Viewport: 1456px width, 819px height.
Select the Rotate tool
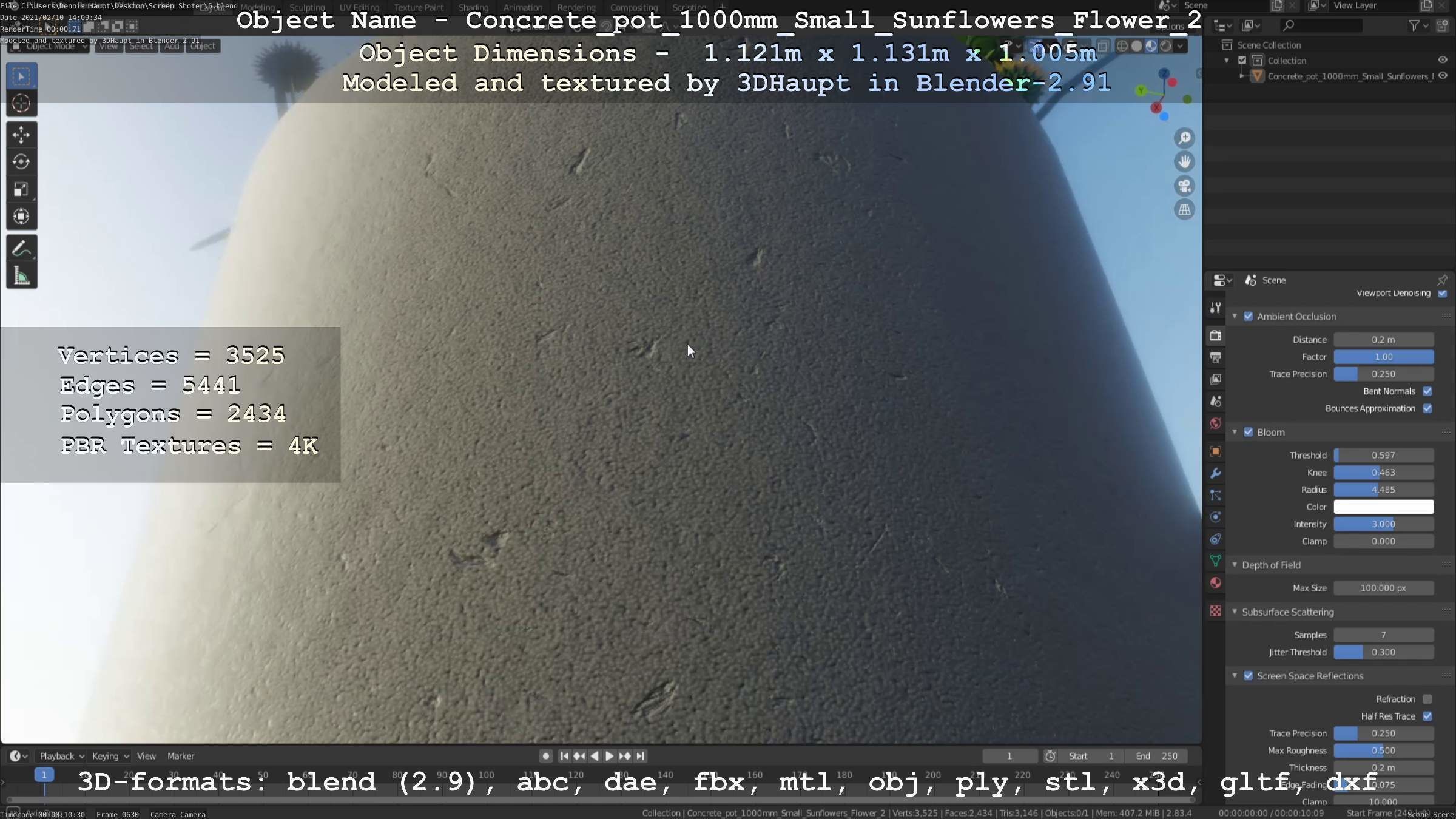coord(21,162)
